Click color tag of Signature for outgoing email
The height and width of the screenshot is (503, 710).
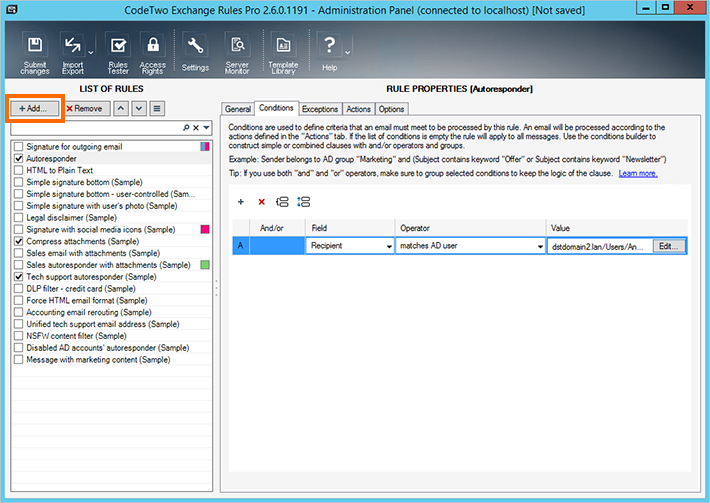coord(205,147)
